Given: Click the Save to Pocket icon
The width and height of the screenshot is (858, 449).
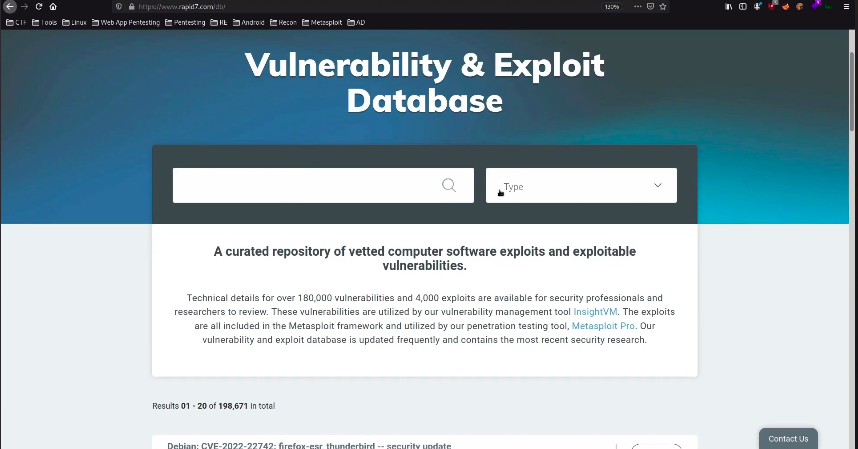Looking at the screenshot, I should pos(651,6).
